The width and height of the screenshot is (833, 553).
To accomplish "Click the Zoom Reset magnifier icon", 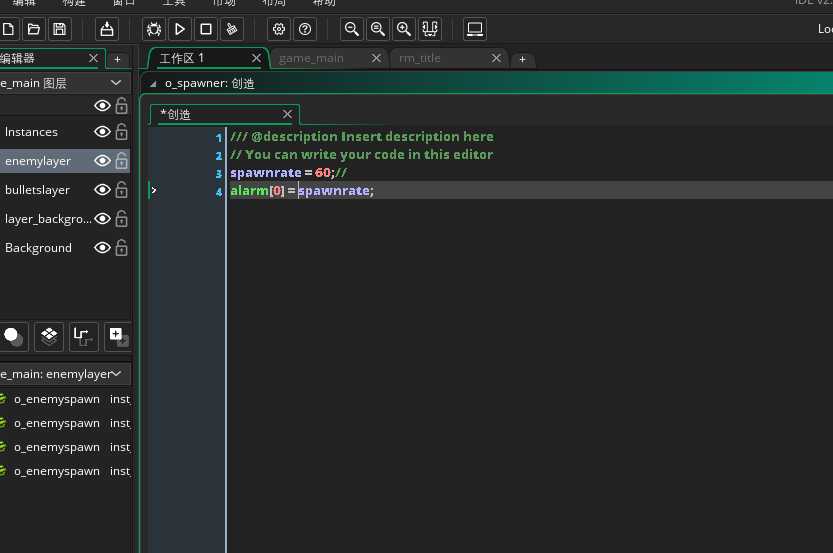I will tap(378, 30).
